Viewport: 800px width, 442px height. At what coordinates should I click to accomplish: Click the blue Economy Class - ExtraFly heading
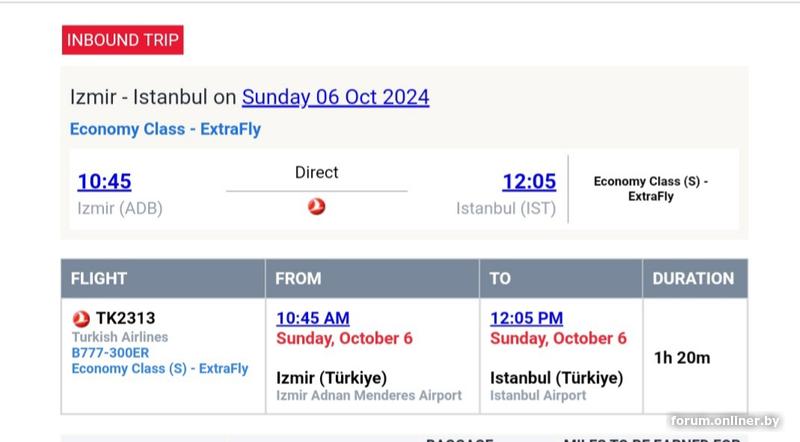click(x=165, y=129)
